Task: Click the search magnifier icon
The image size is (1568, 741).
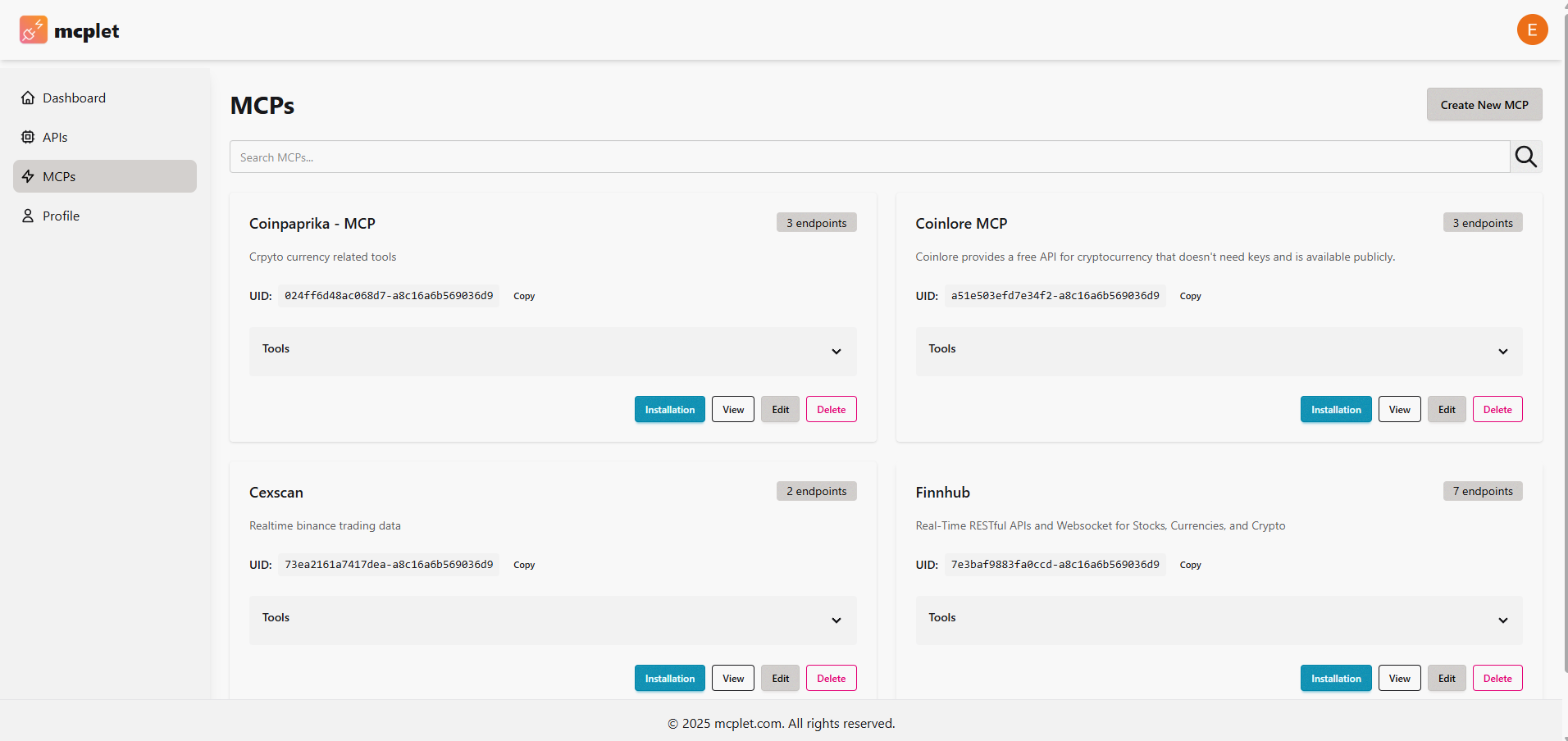Action: point(1525,157)
